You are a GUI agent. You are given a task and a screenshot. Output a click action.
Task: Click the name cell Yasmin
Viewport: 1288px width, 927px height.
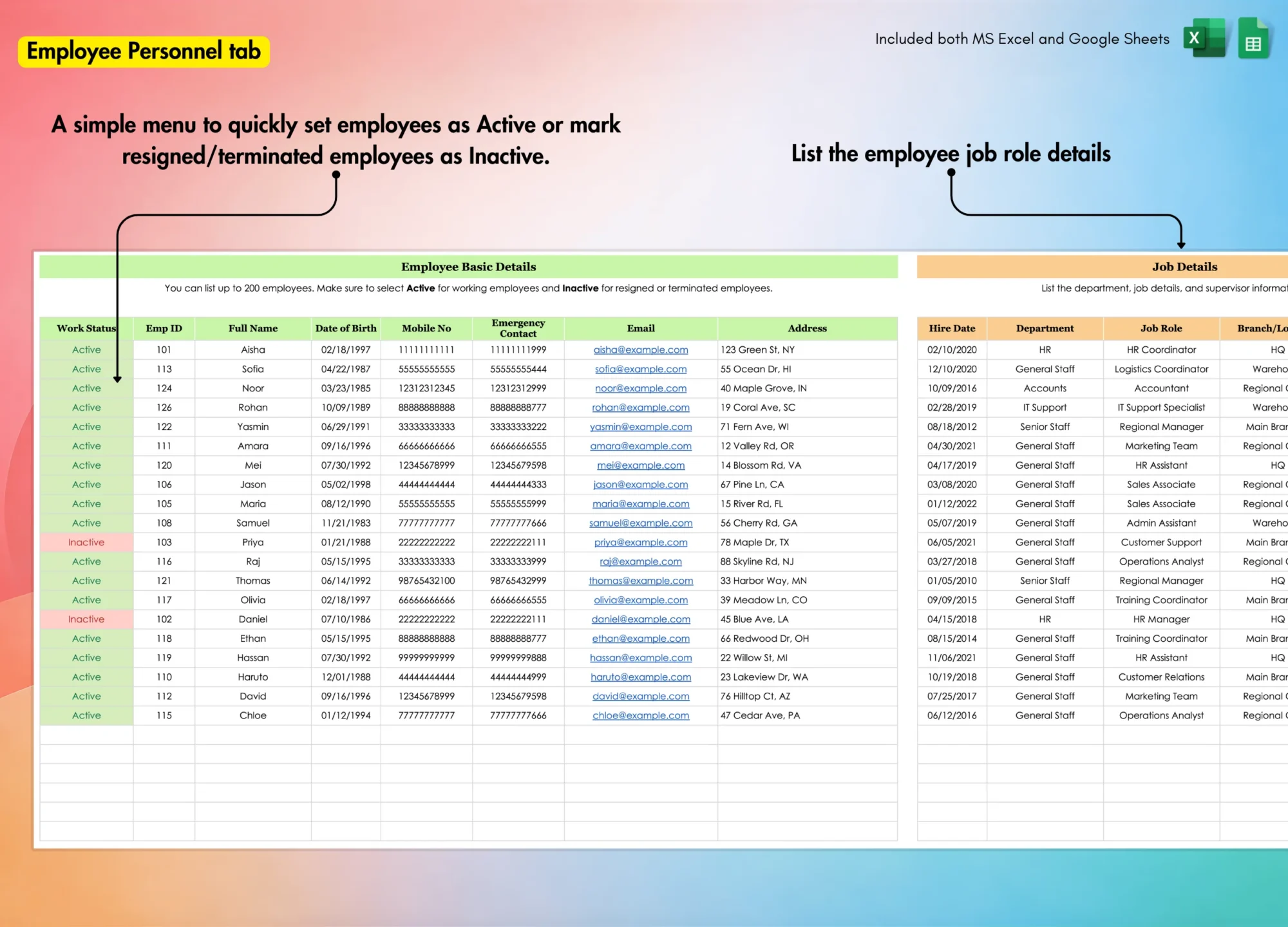(253, 427)
